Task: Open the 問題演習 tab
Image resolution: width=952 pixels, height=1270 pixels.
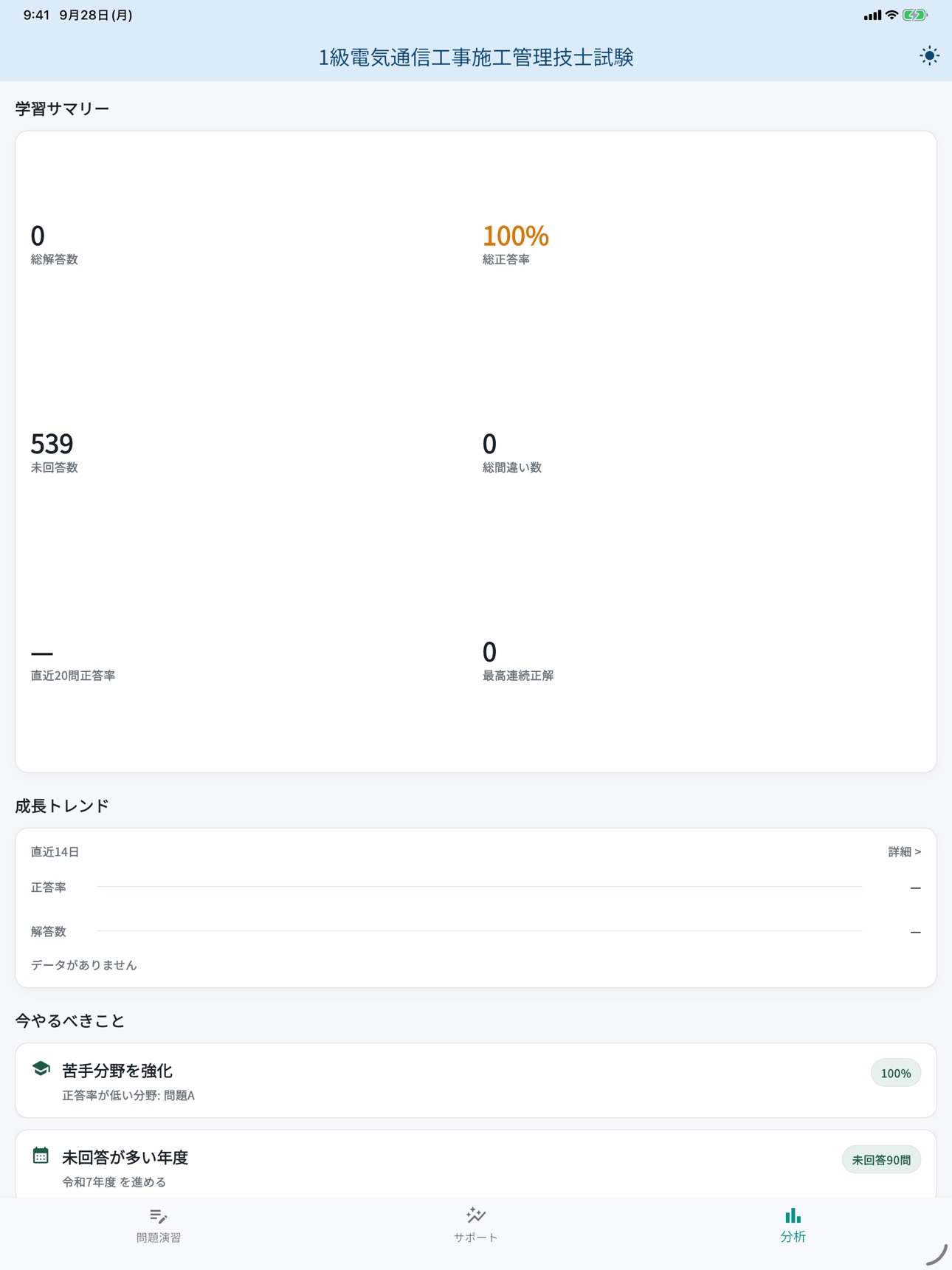Action: (159, 1226)
